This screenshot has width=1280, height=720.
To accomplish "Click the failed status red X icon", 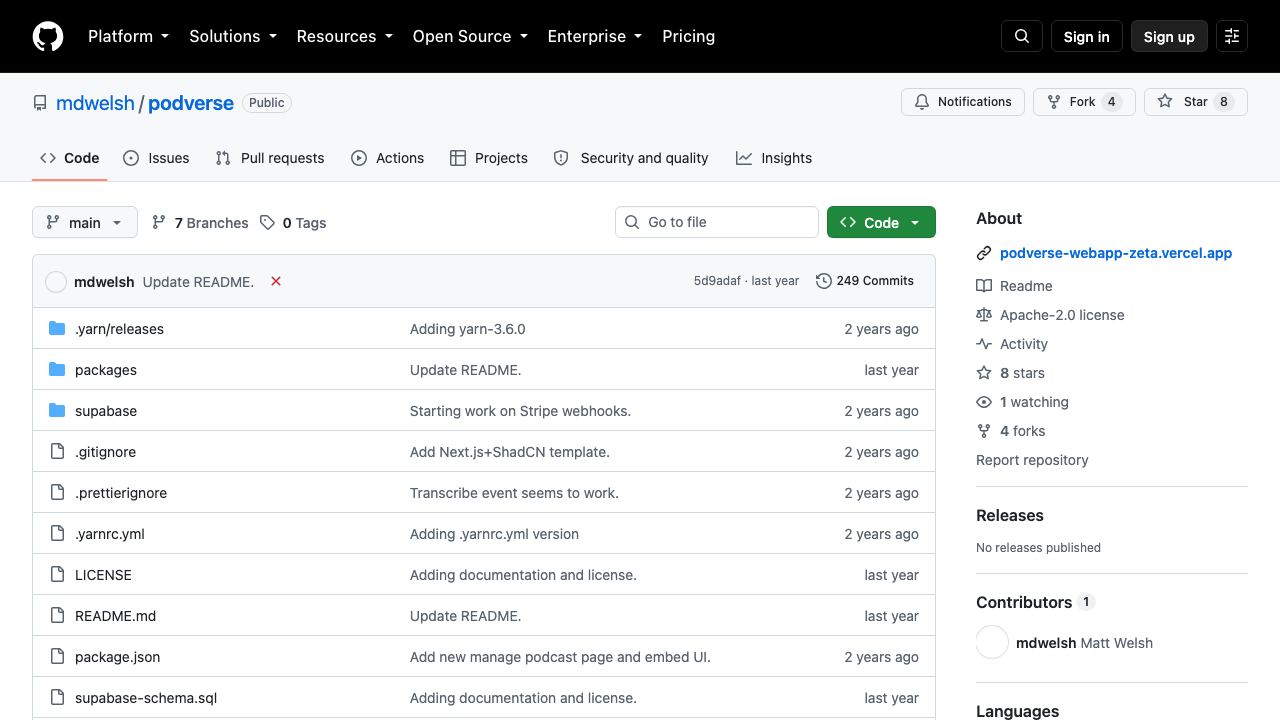I will tap(276, 281).
